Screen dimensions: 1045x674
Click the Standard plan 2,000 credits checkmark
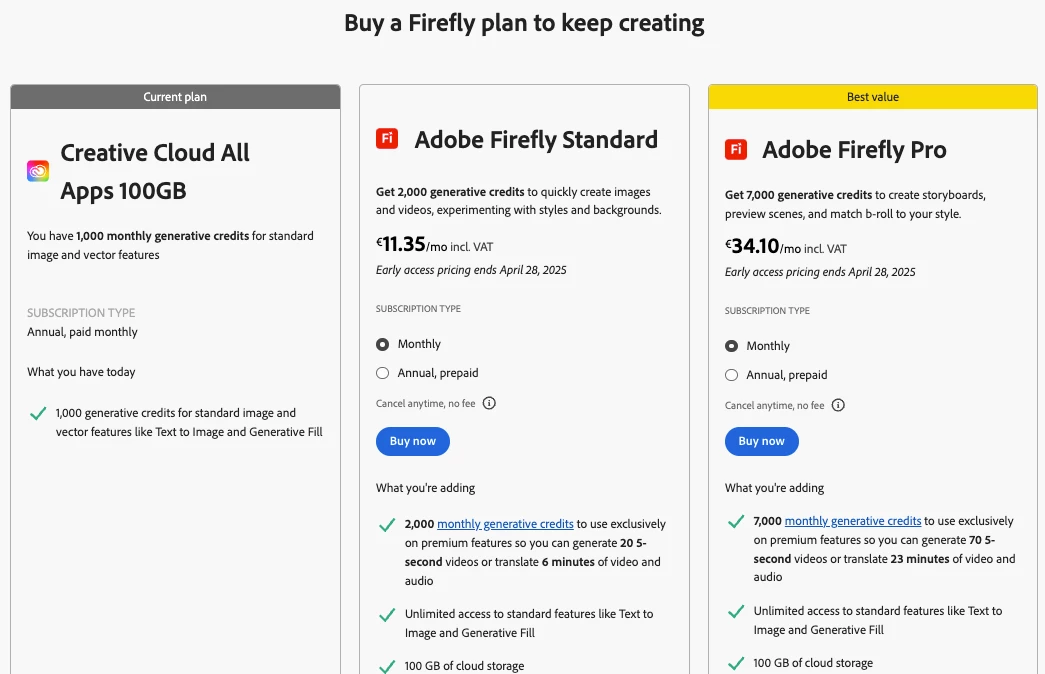387,524
